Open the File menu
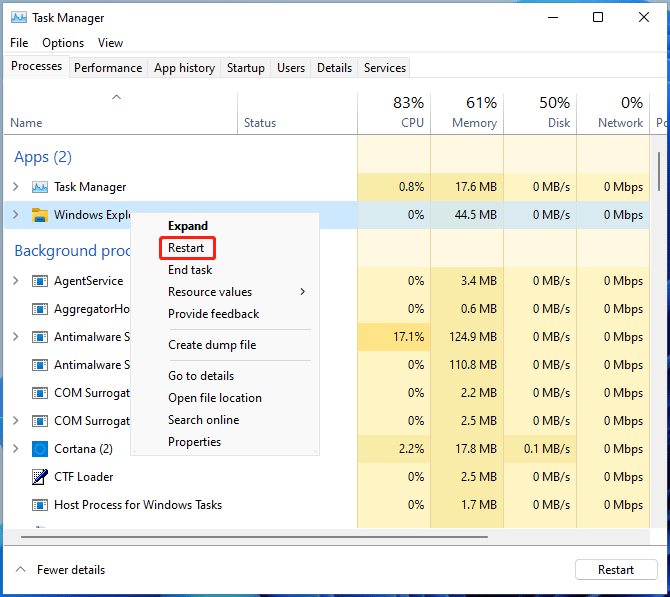Screen dimensions: 670x597 point(19,43)
